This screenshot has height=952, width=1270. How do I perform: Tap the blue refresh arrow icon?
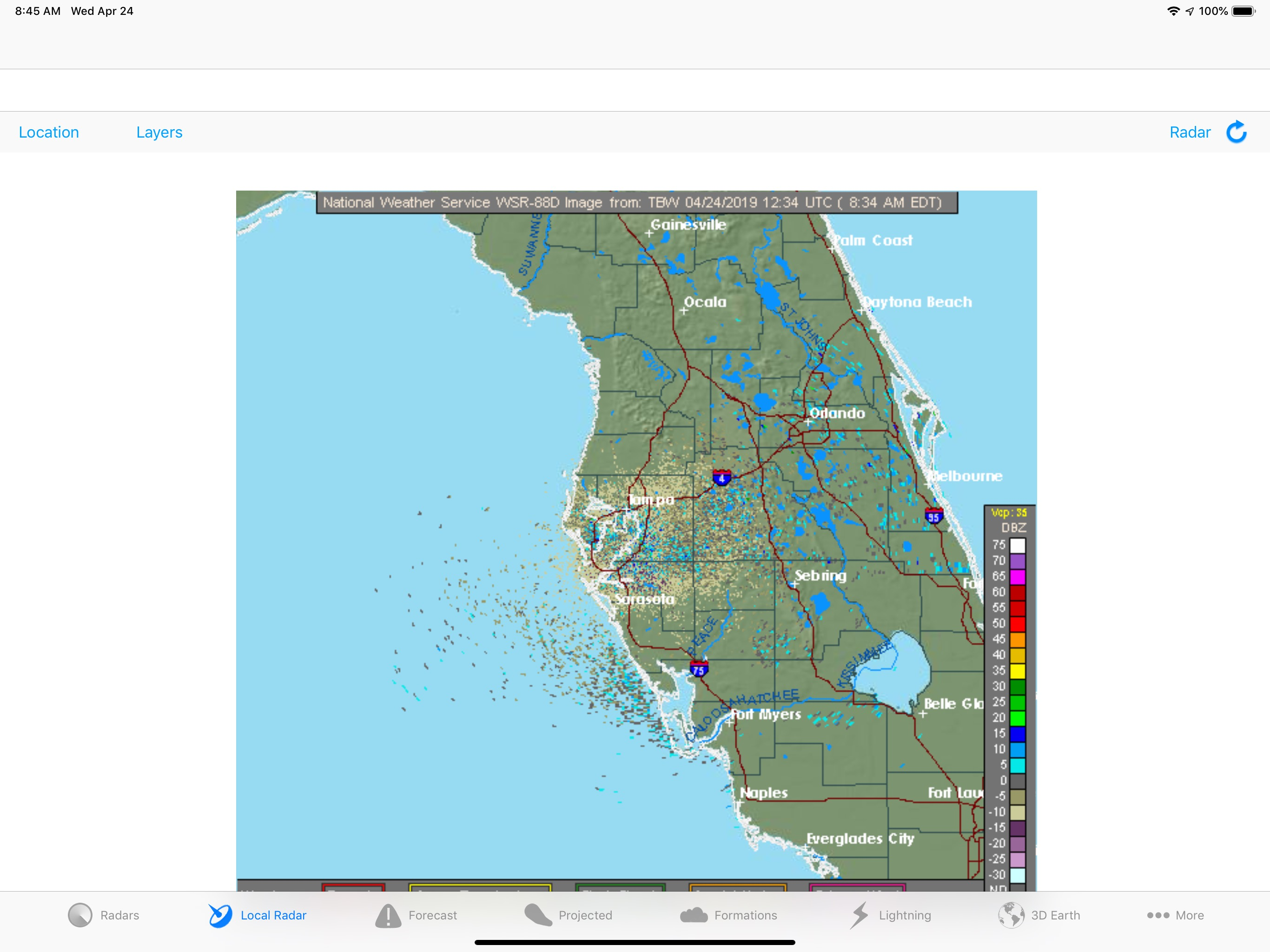pyautogui.click(x=1236, y=132)
